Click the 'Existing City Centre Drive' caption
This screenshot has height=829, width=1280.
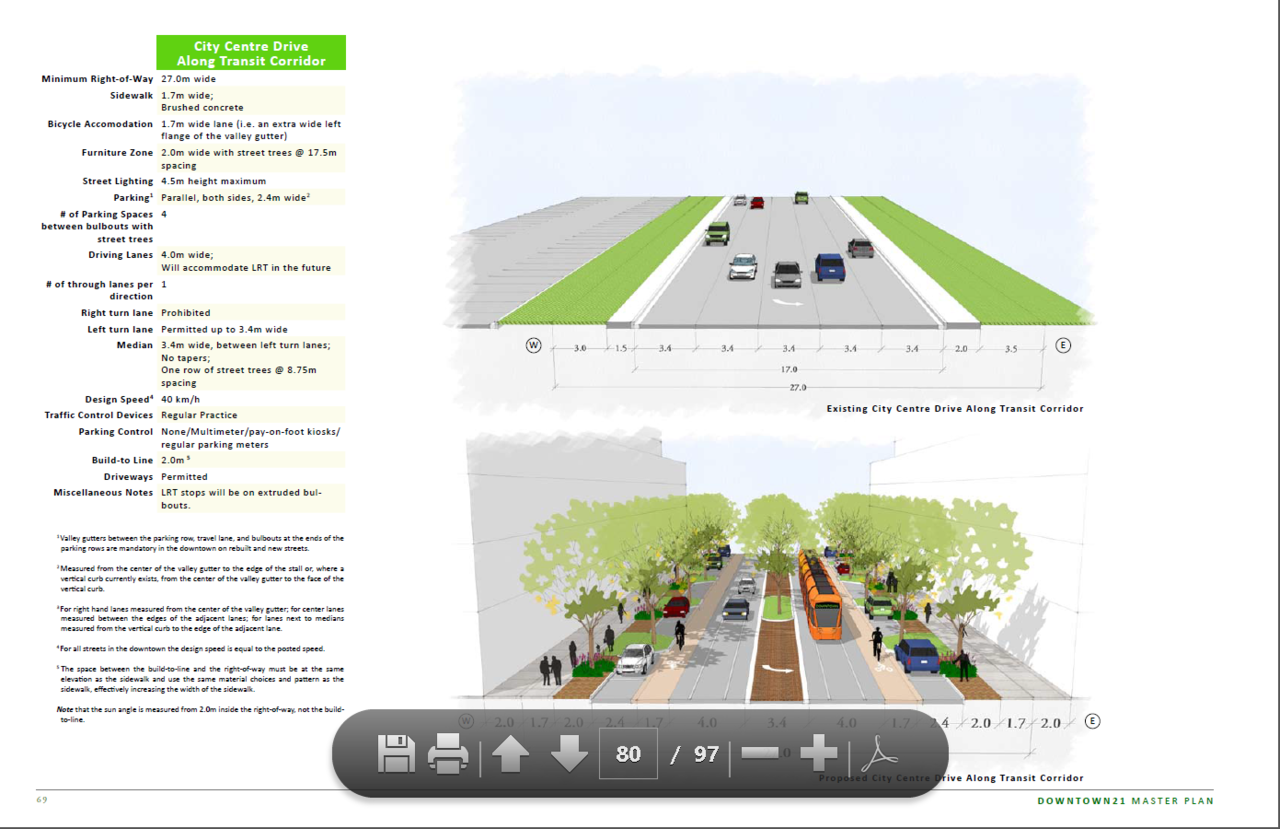(x=955, y=409)
